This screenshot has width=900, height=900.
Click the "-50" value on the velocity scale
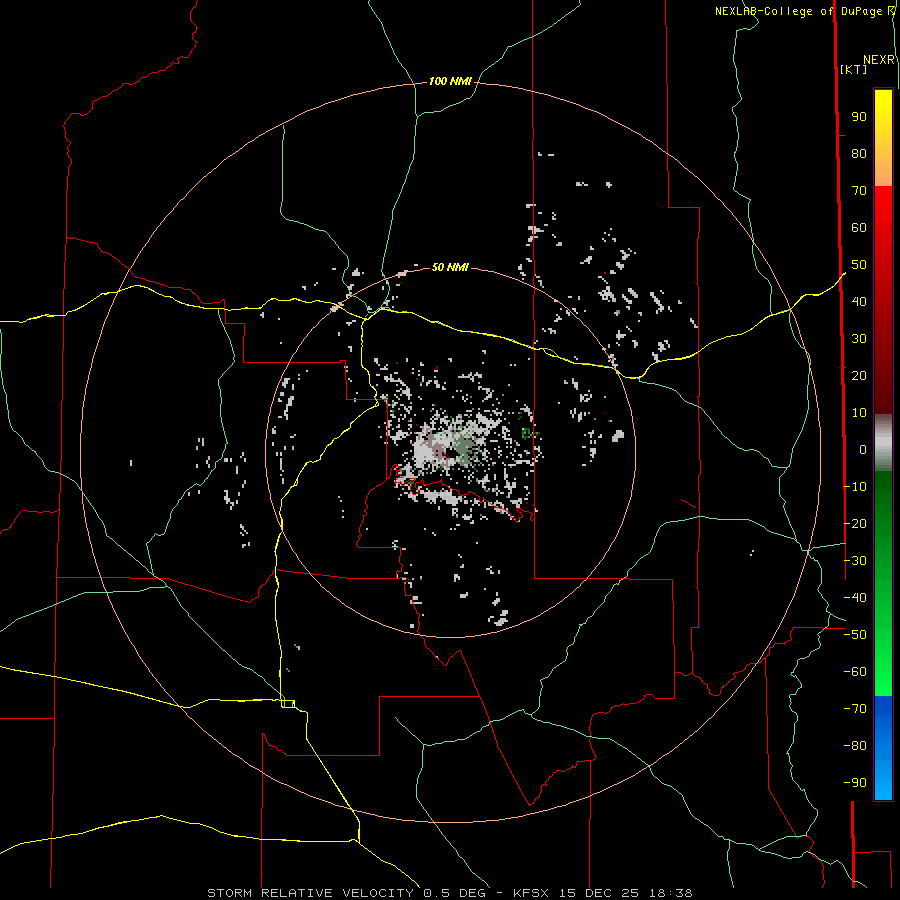point(855,635)
